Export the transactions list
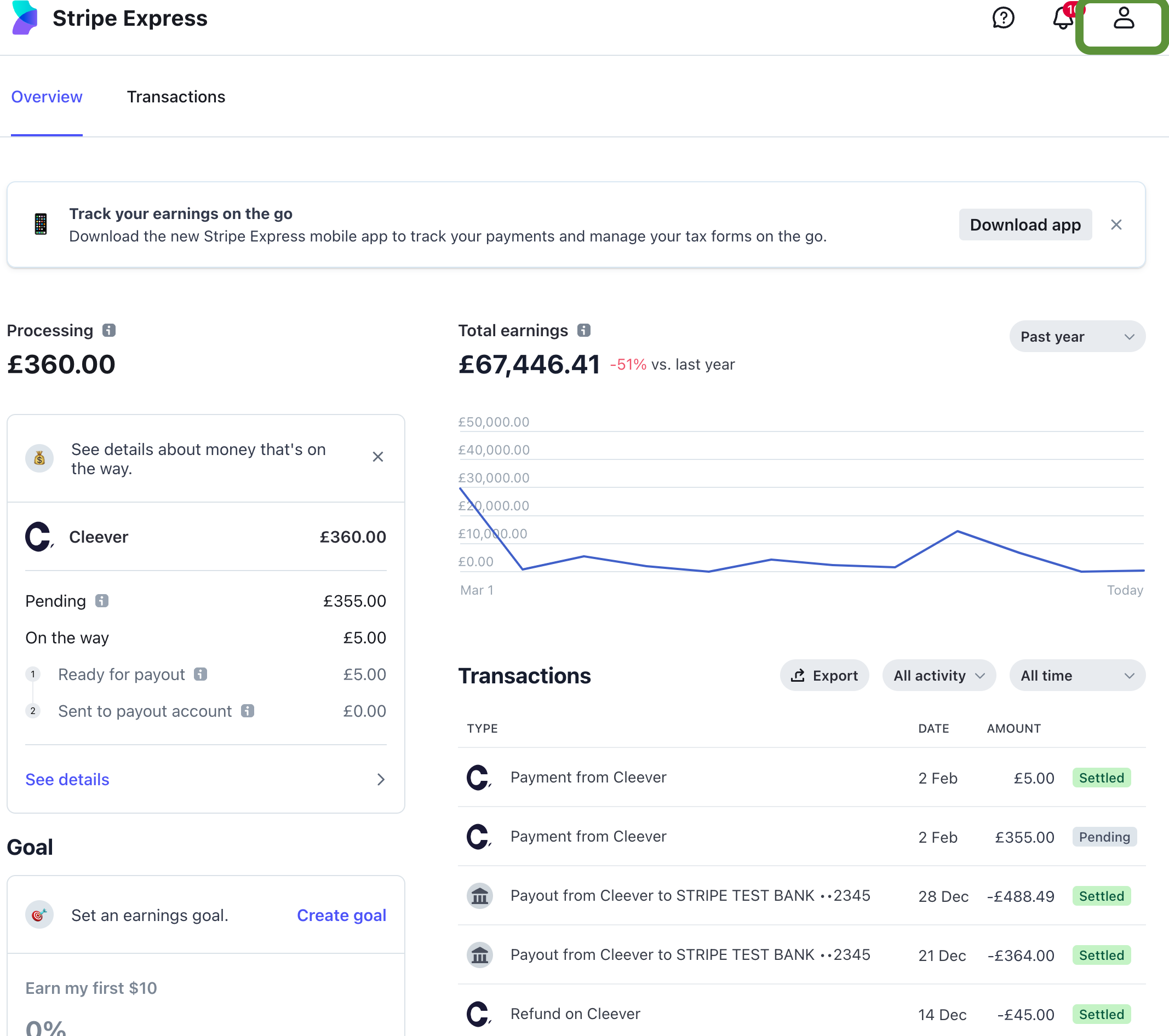 click(x=824, y=676)
